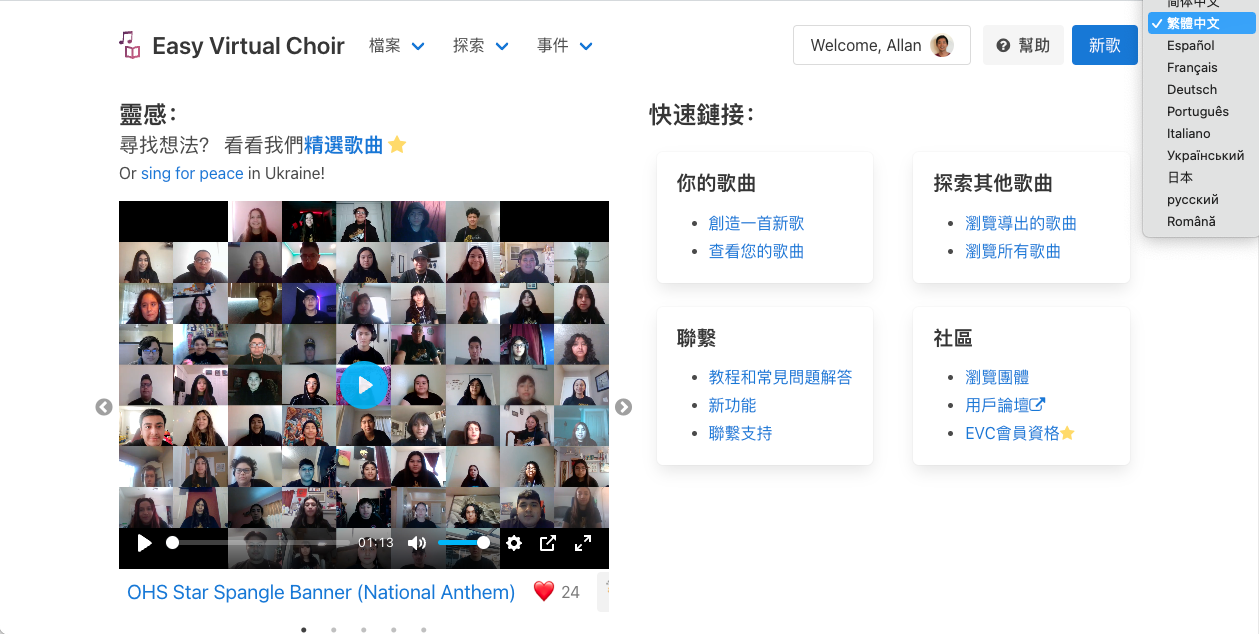Click the external link icon beside 用戶論壇
The height and width of the screenshot is (634, 1259).
[x=1038, y=405]
